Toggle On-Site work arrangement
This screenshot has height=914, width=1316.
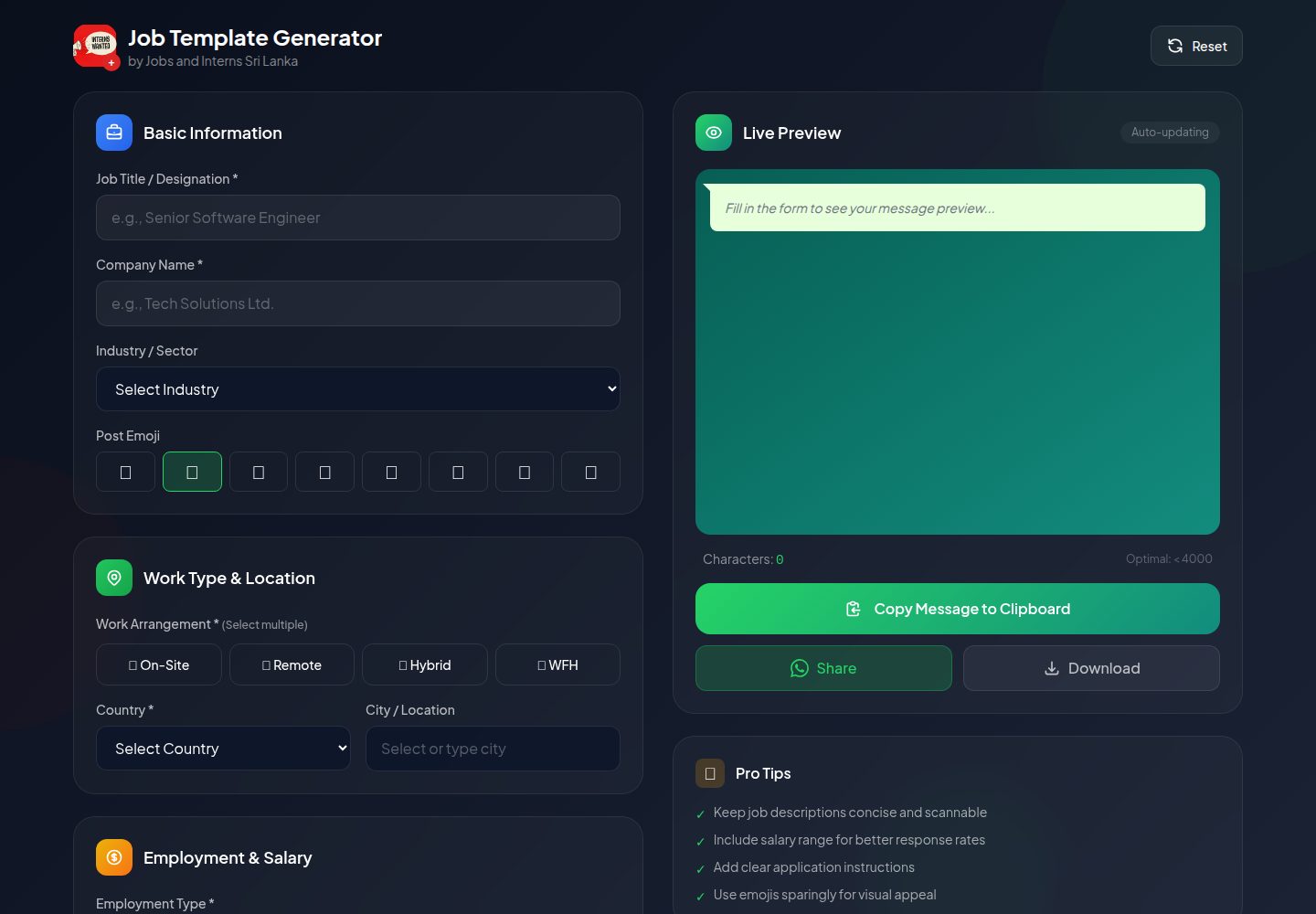(x=159, y=664)
